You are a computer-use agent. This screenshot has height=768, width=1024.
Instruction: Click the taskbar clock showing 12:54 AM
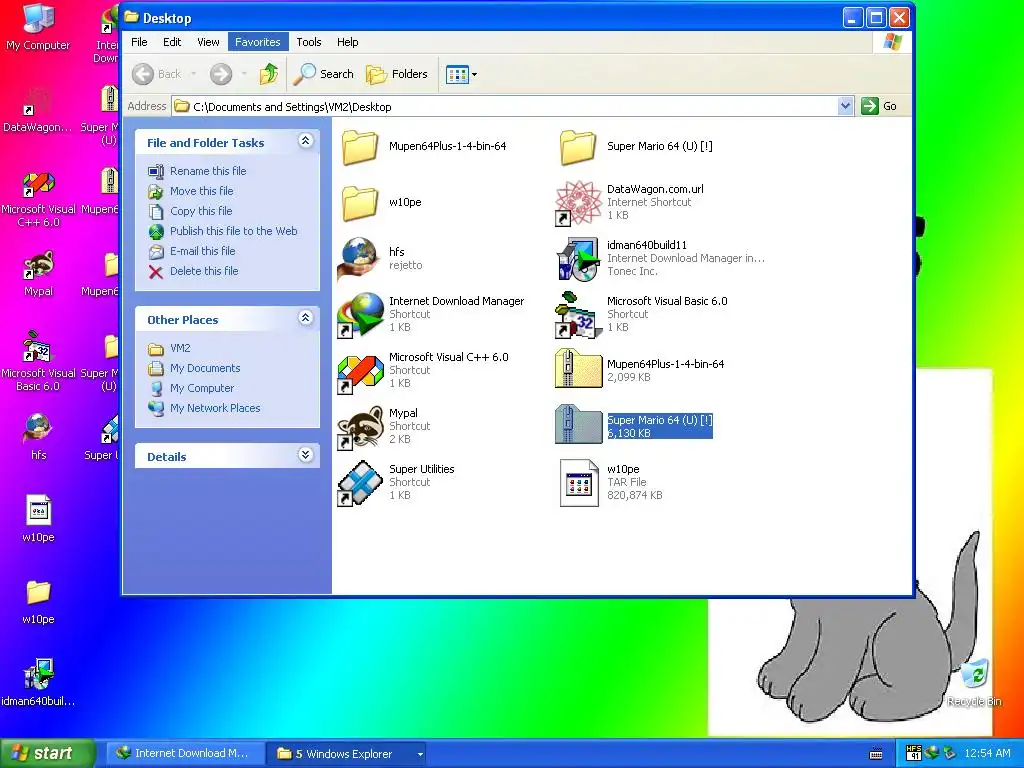987,753
